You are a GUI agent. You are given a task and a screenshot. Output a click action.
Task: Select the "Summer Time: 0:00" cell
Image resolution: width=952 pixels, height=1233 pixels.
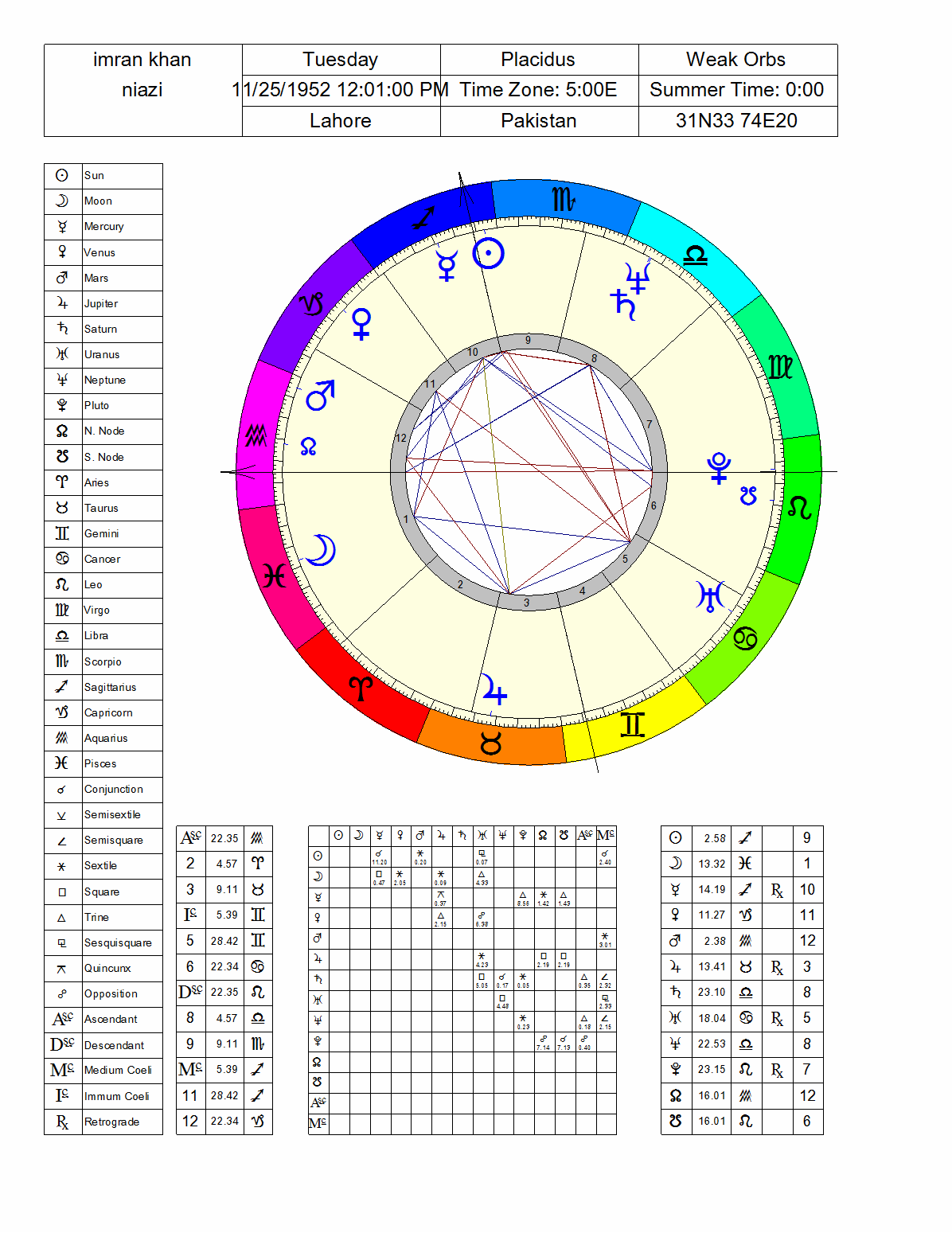(x=737, y=90)
